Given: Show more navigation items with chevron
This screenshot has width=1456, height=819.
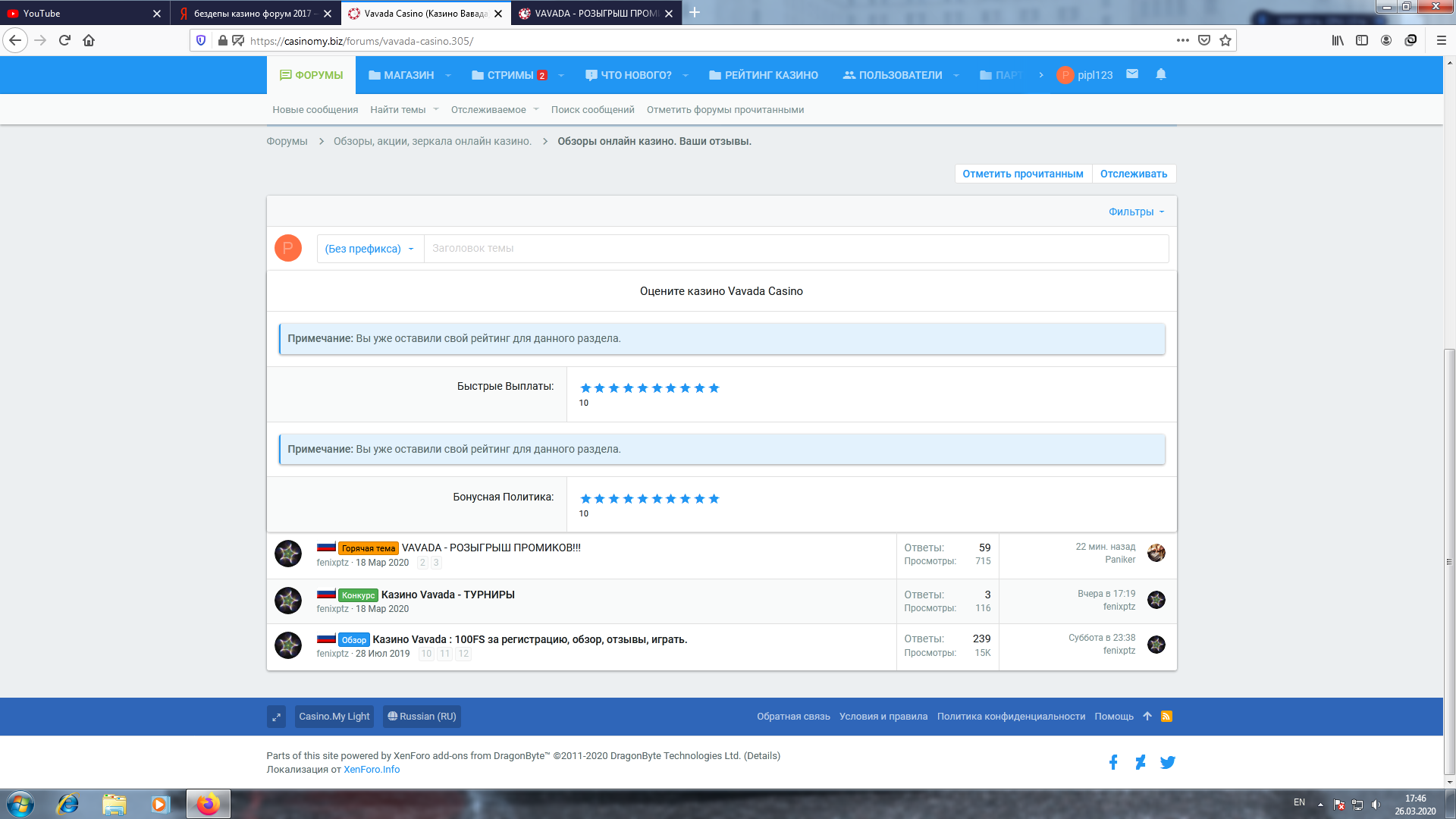Looking at the screenshot, I should 1041,75.
